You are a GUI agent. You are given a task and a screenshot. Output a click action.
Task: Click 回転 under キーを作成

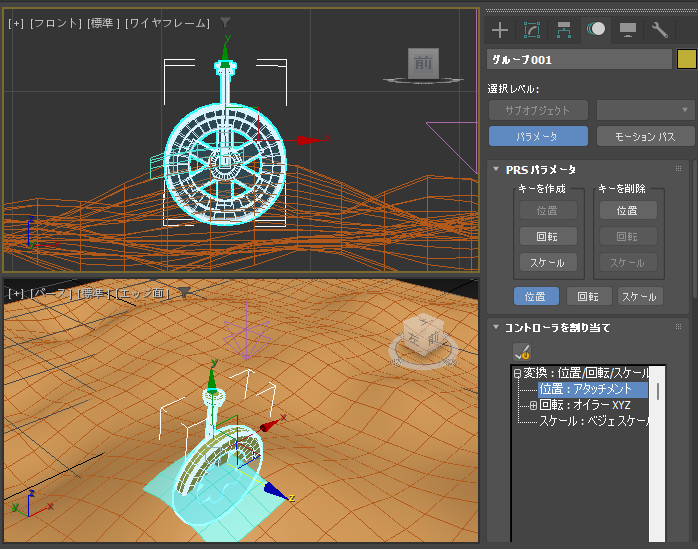548,236
